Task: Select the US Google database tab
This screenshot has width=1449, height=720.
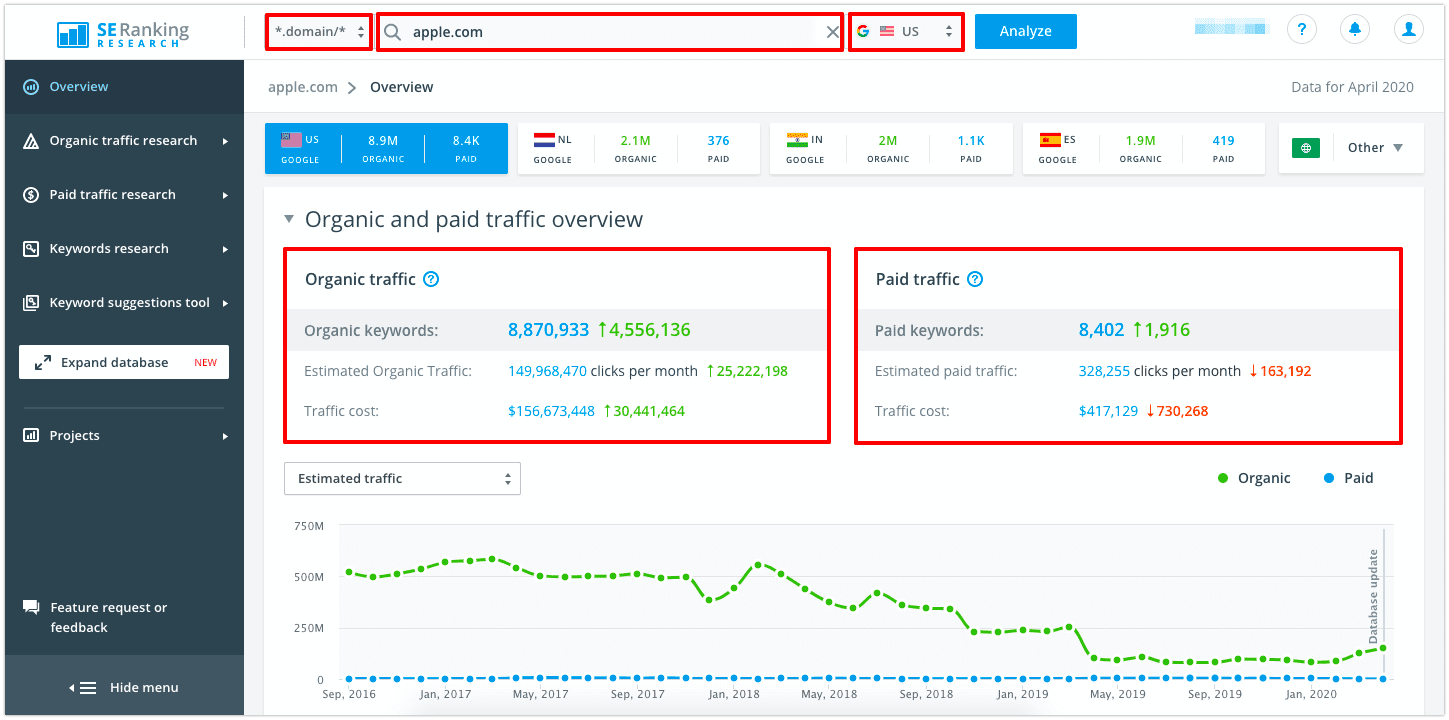Action: tap(386, 148)
